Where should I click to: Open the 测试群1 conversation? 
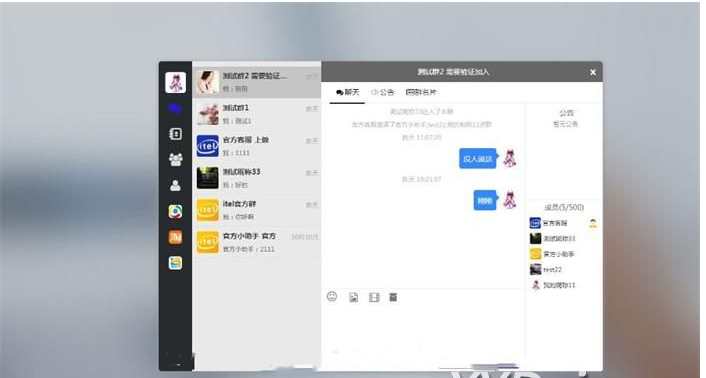tap(257, 114)
